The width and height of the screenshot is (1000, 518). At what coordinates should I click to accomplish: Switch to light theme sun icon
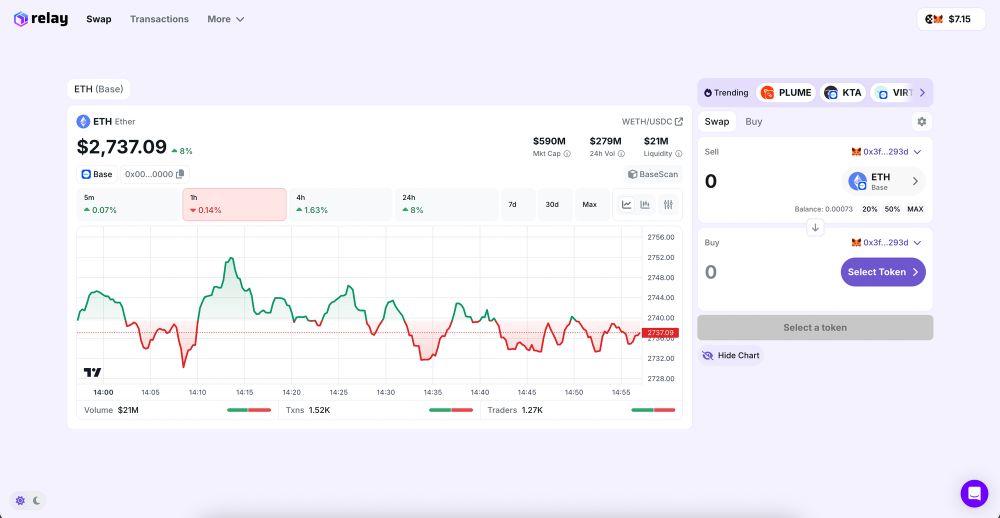coord(20,501)
